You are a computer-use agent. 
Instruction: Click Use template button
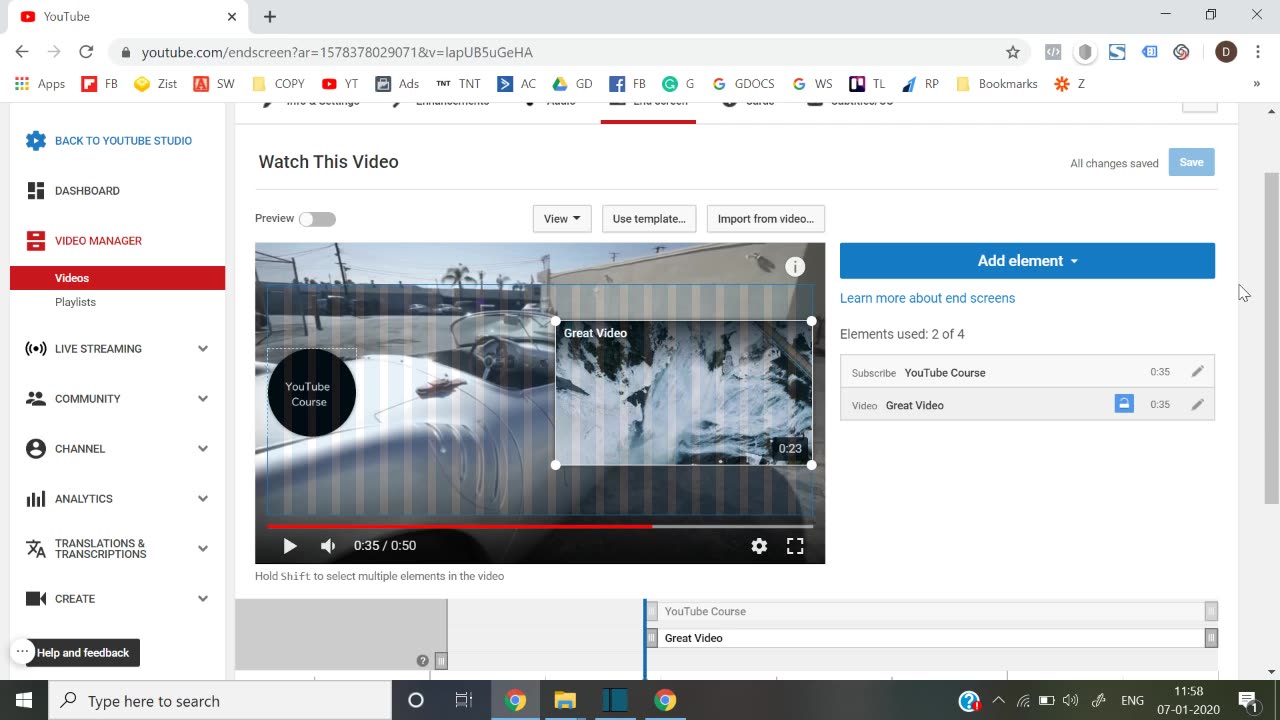[x=649, y=219]
